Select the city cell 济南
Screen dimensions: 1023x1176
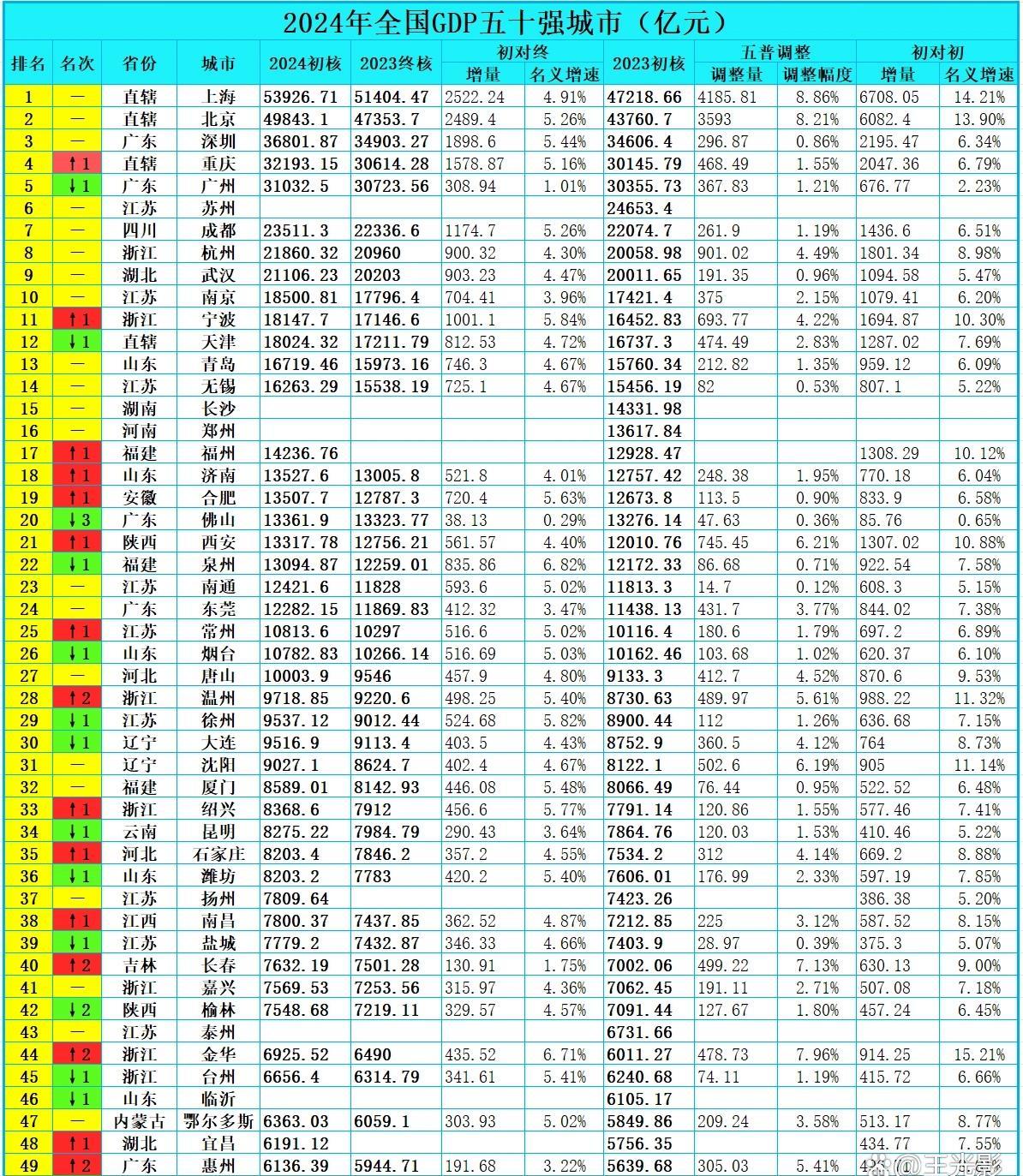click(218, 475)
